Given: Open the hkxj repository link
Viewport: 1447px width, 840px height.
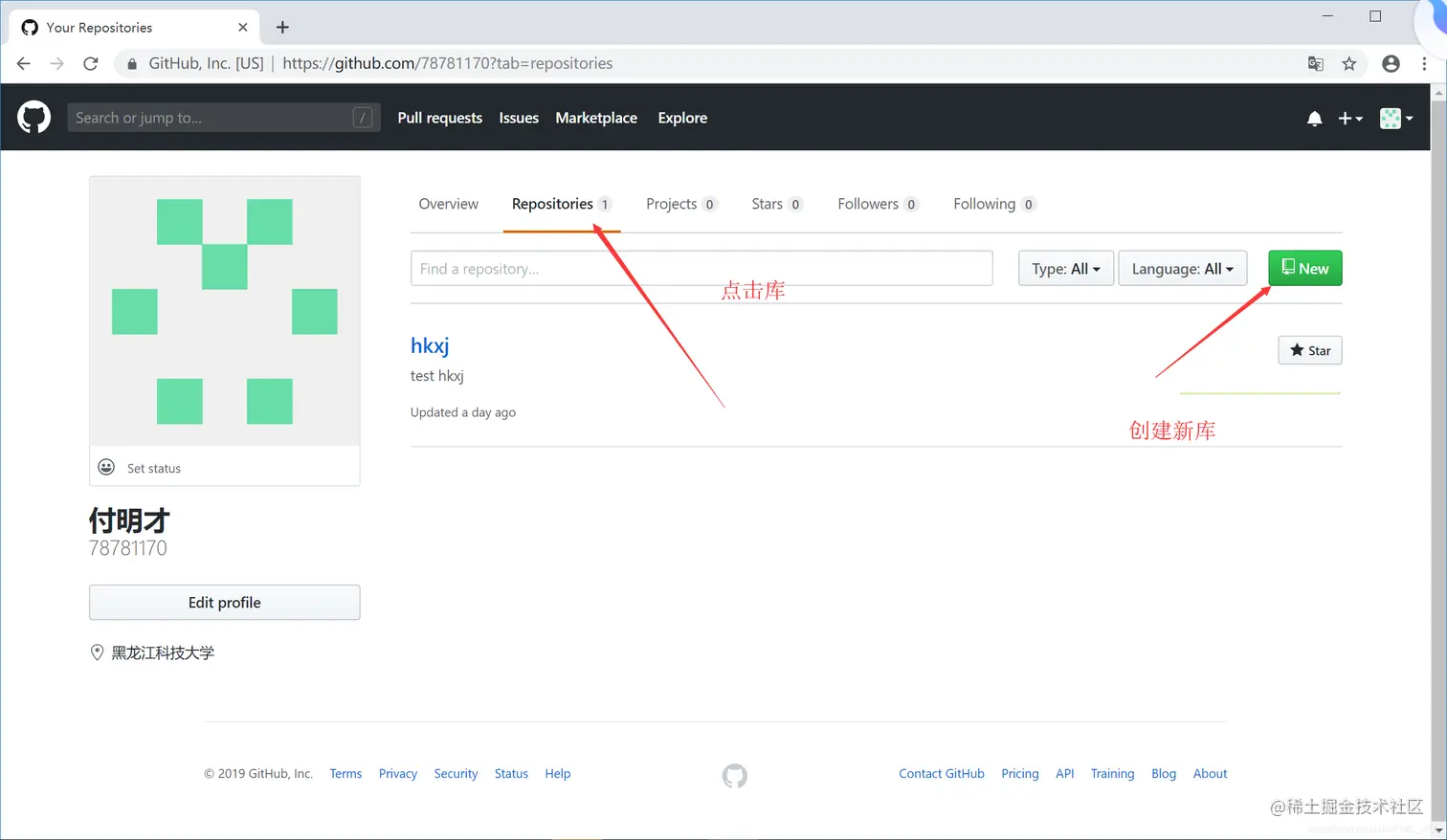Looking at the screenshot, I should (430, 345).
